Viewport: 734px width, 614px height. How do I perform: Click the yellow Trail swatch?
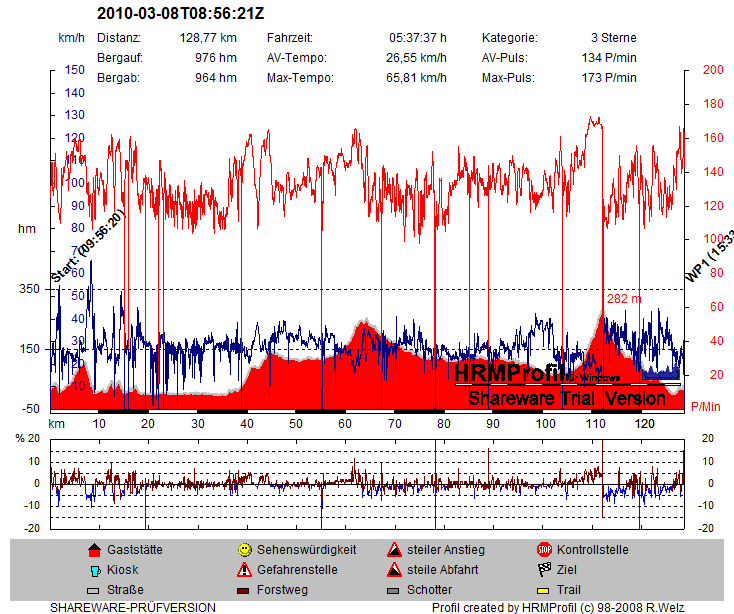[x=544, y=590]
